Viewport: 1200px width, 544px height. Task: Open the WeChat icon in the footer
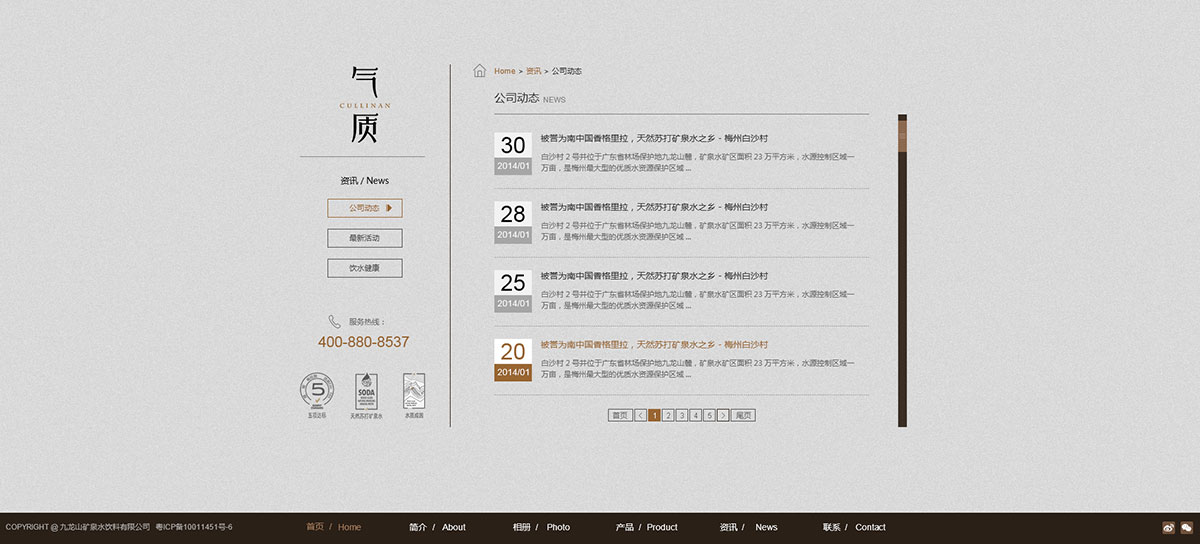(x=1186, y=528)
